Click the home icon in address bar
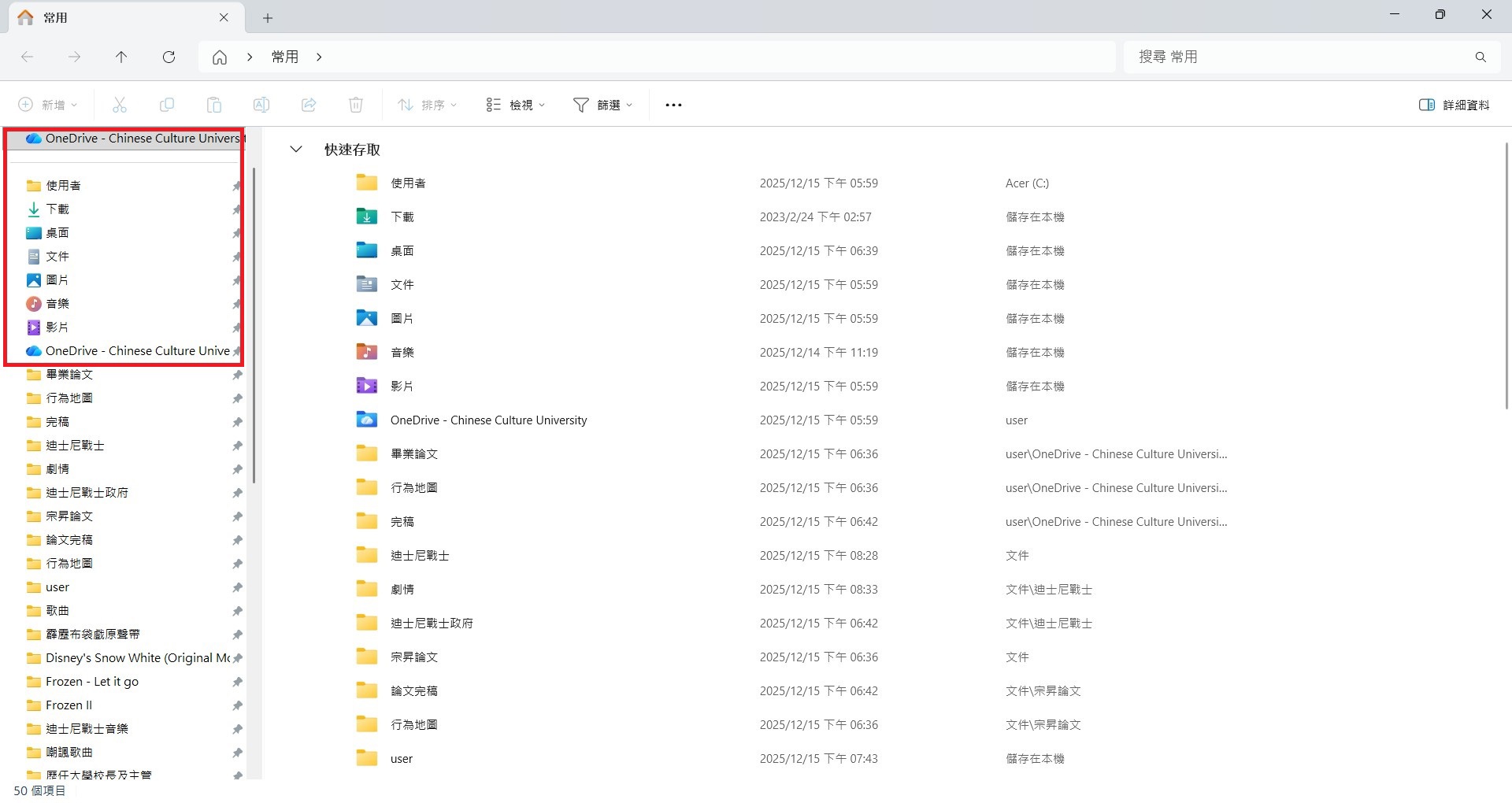This screenshot has width=1512, height=803. [x=220, y=57]
